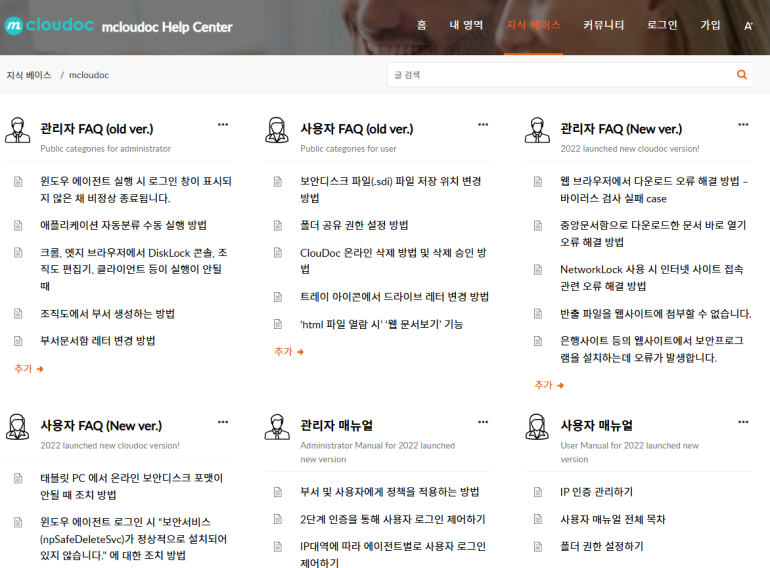Open 내 영역 in the top navigation

click(466, 25)
